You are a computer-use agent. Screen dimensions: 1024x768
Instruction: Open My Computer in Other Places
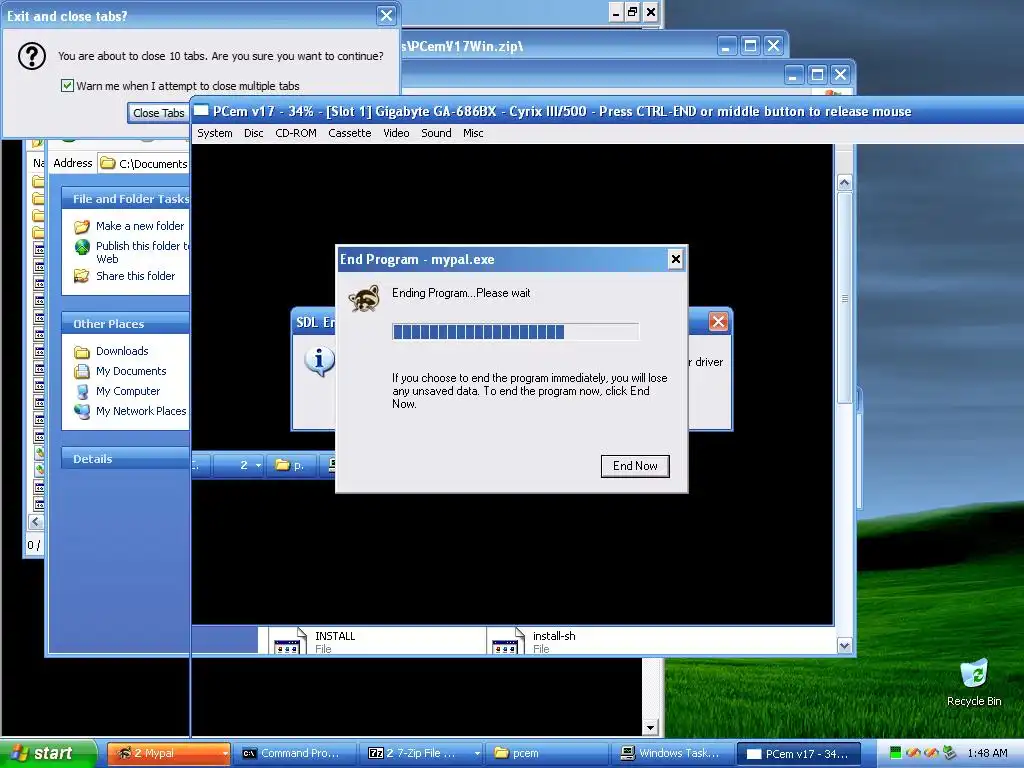pos(128,391)
